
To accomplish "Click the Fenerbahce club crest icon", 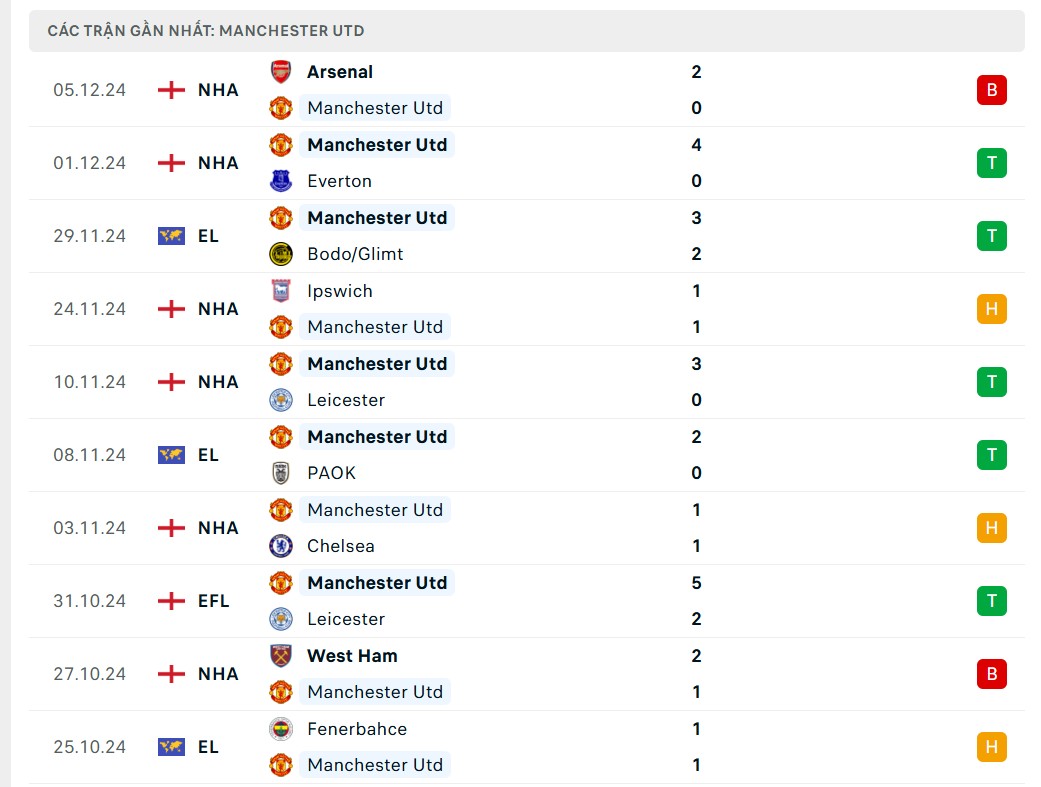I will [x=281, y=729].
